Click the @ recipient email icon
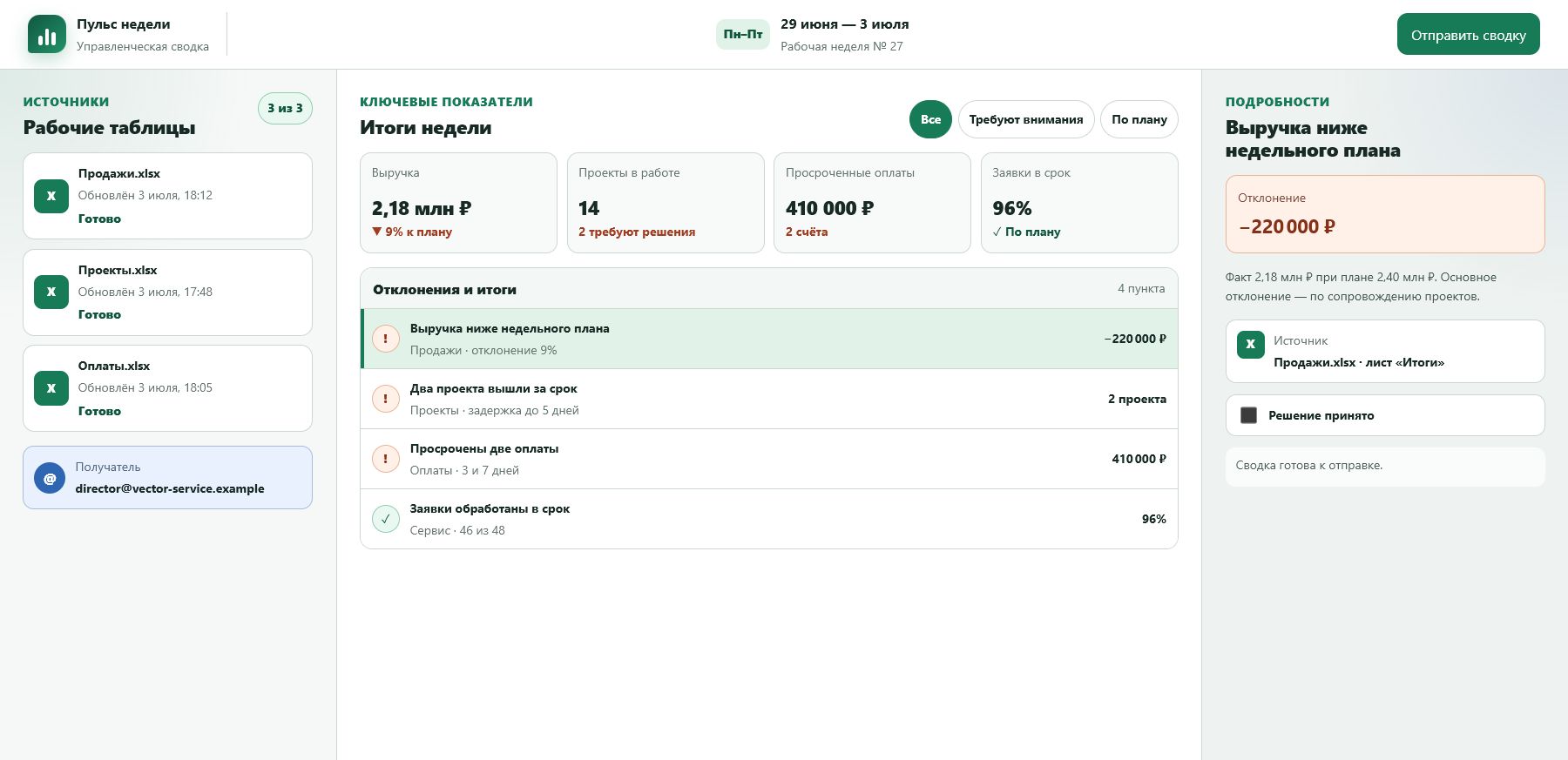 click(50, 478)
